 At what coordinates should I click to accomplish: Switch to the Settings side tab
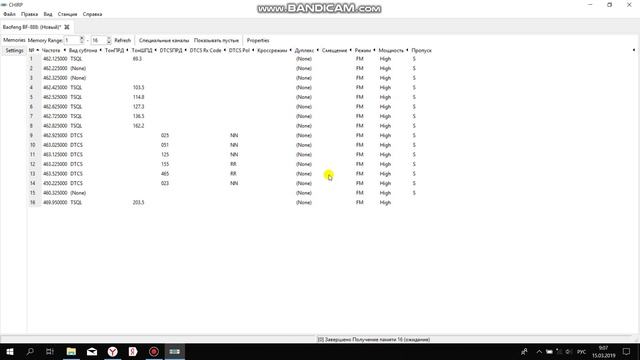(14, 51)
